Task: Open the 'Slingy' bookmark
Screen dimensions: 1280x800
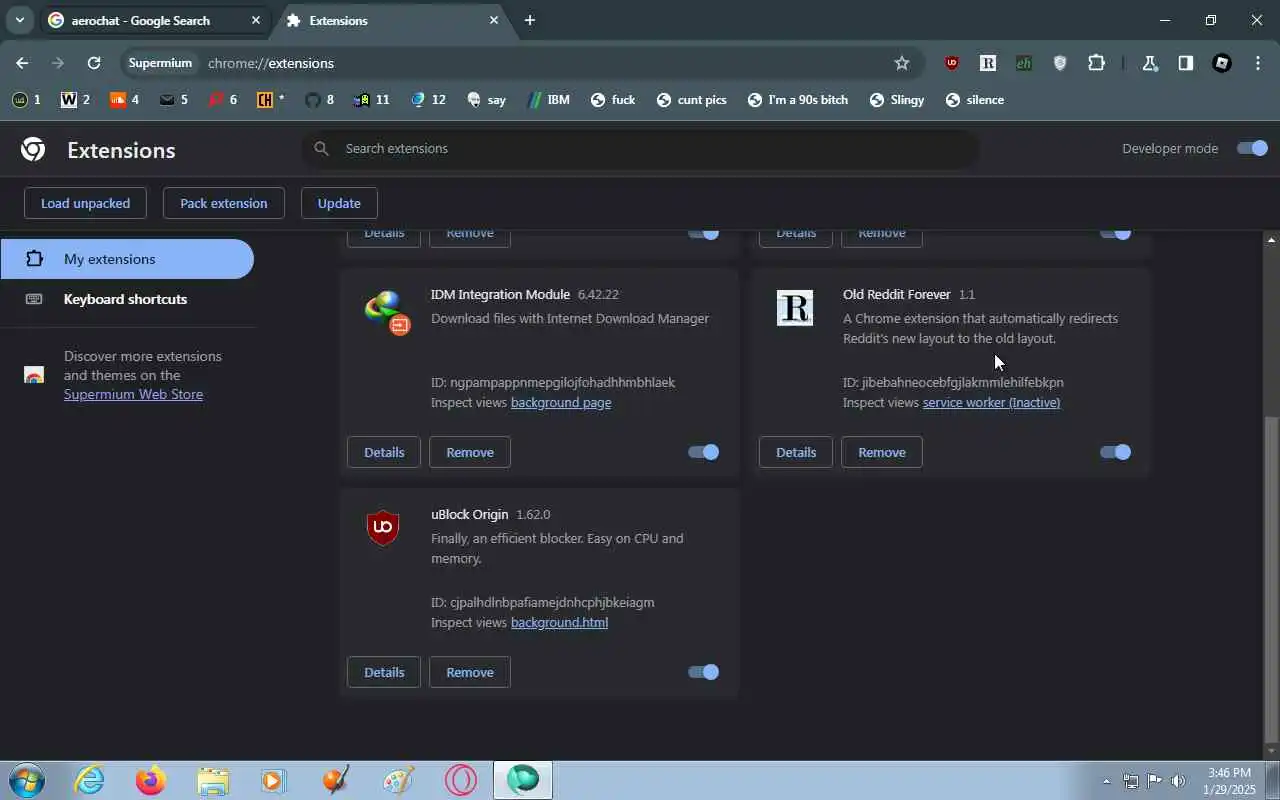Action: [x=896, y=100]
